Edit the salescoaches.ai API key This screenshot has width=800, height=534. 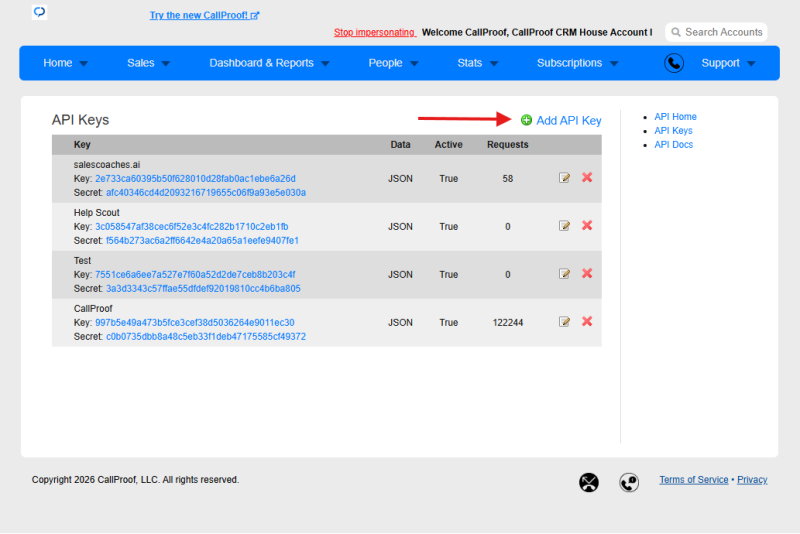(x=564, y=177)
